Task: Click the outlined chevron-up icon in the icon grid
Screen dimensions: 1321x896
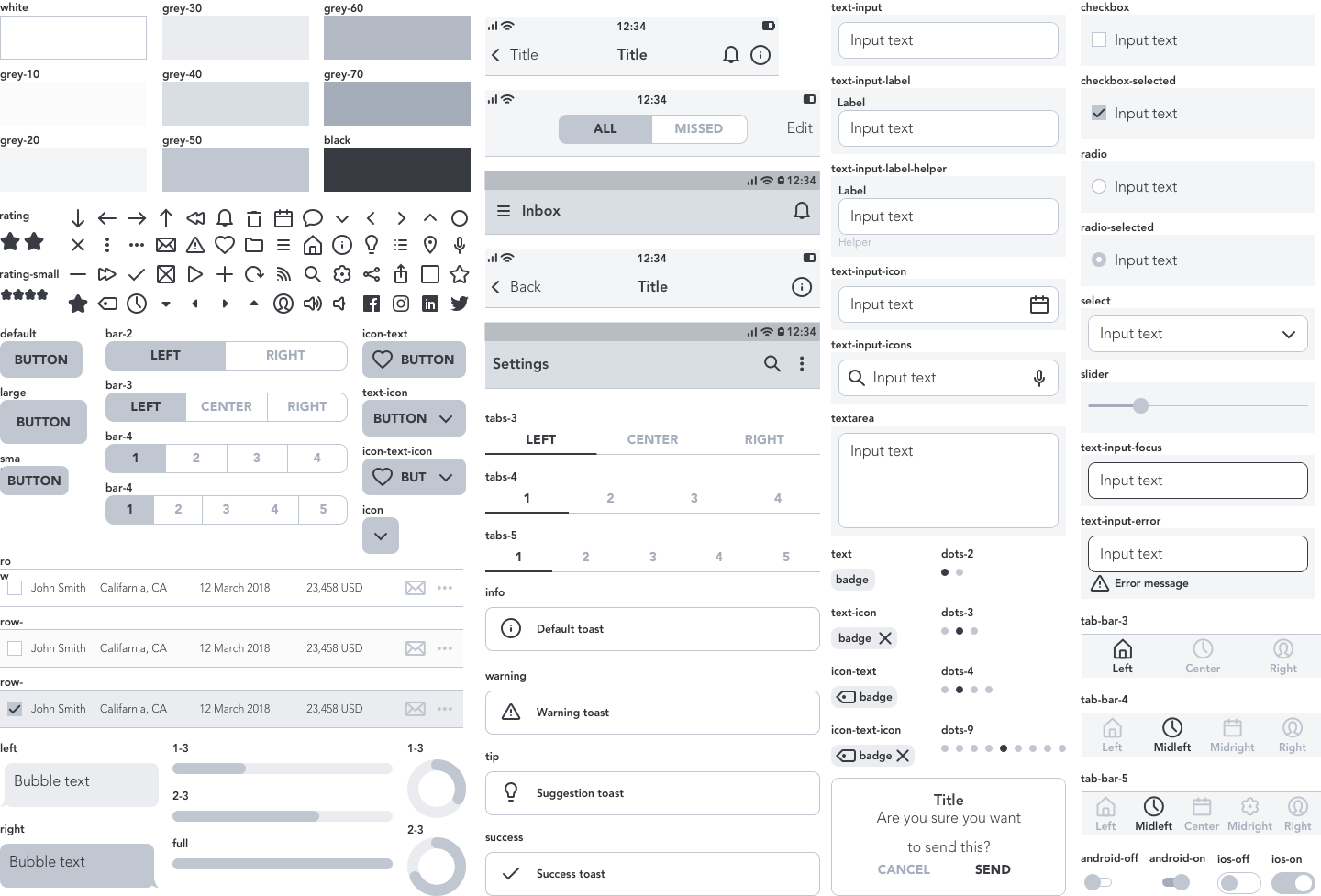Action: 430,218
